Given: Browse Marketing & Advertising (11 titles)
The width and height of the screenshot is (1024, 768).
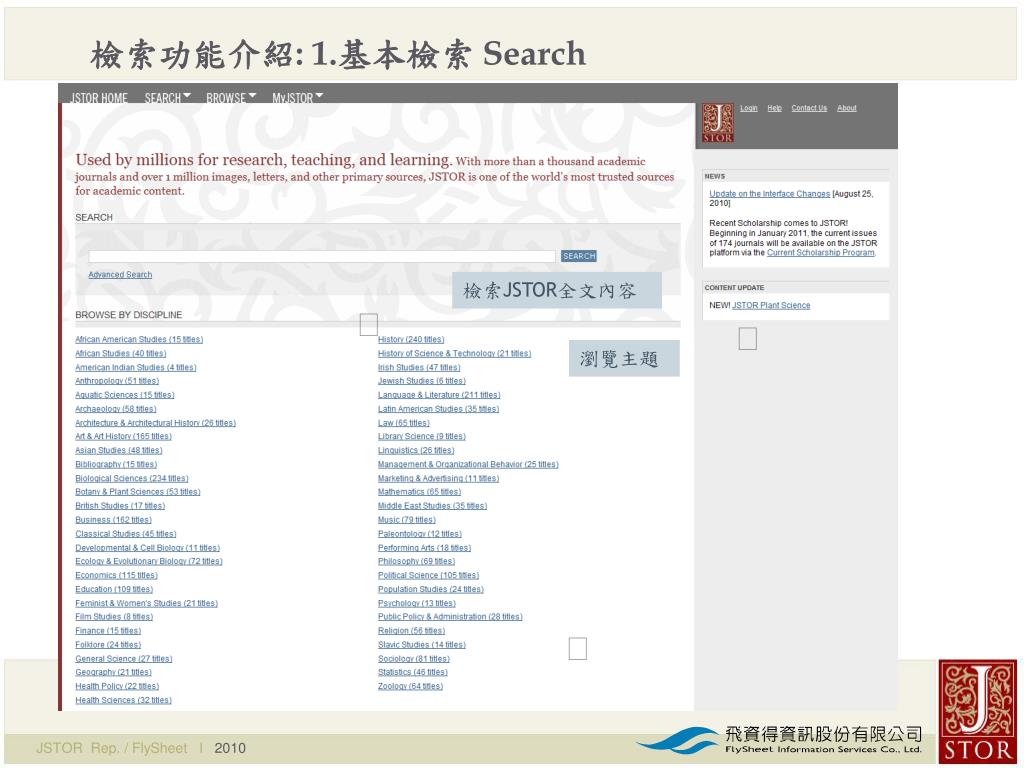Looking at the screenshot, I should click(438, 479).
